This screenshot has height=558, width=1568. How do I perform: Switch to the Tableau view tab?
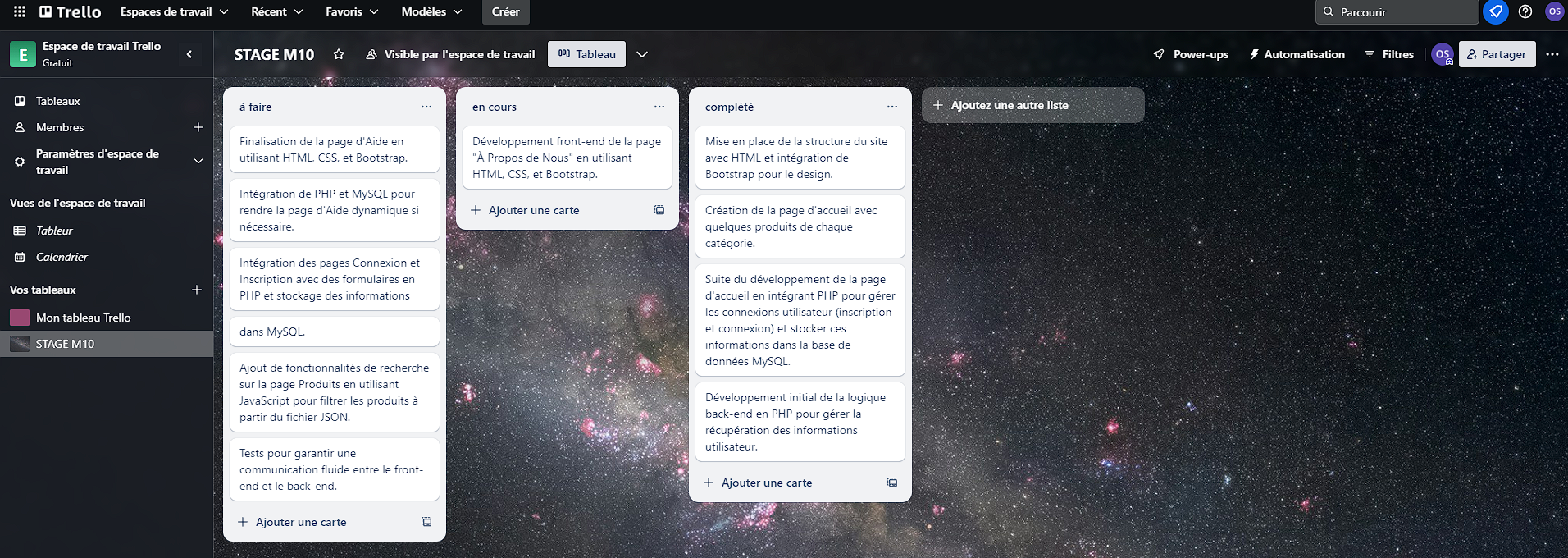pos(587,54)
